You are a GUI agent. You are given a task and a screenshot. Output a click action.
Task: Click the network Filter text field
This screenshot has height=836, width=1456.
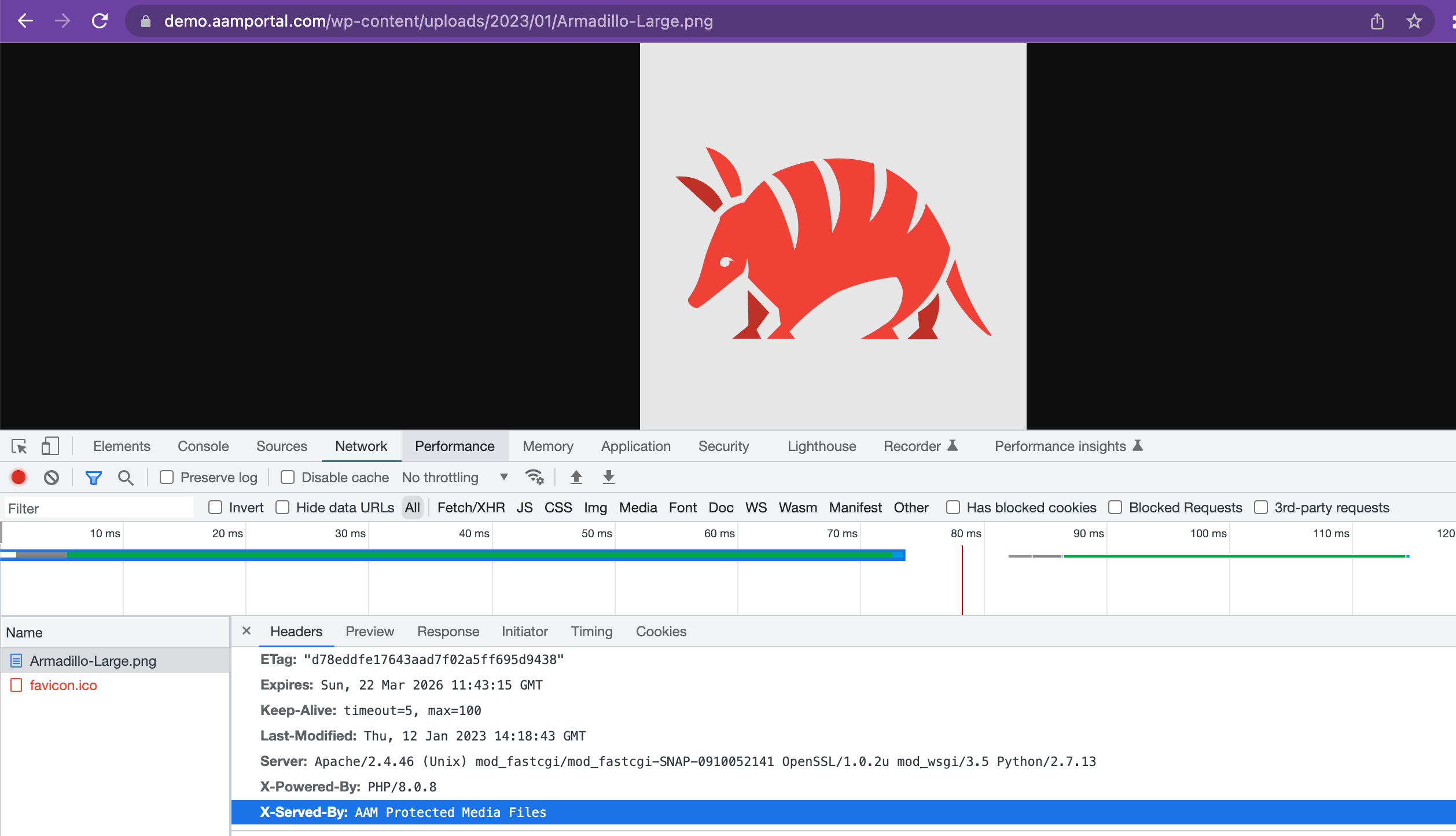pos(99,508)
